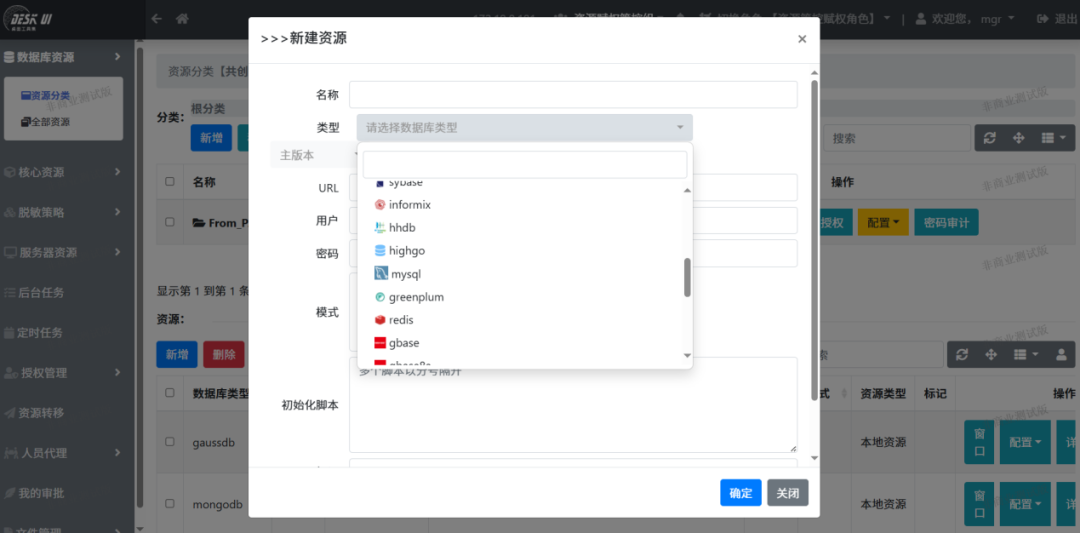The image size is (1080, 533).
Task: Click the database type list scrollbar thumb
Action: pos(687,278)
